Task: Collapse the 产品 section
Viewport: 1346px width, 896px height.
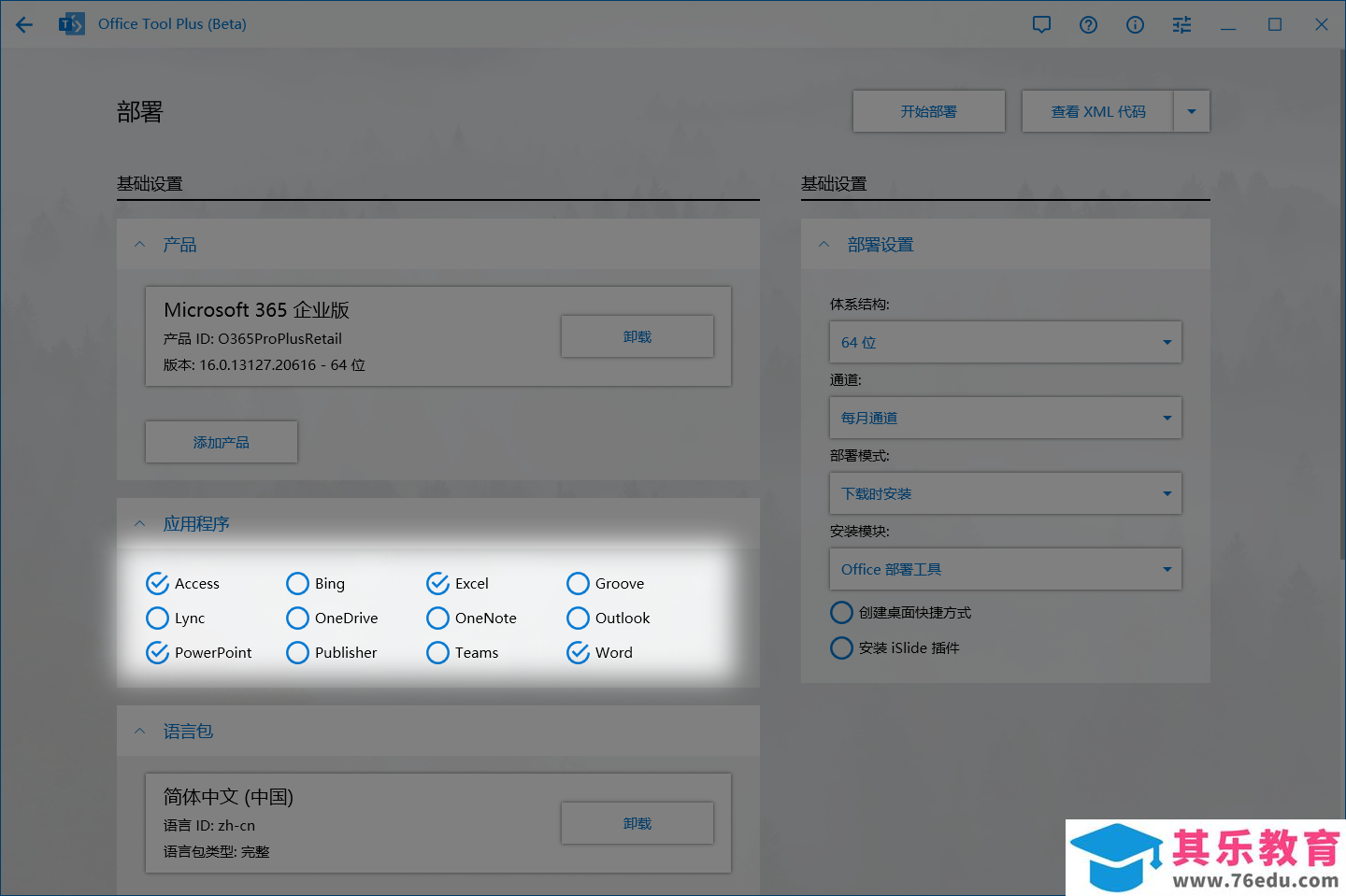Action: pyautogui.click(x=140, y=245)
